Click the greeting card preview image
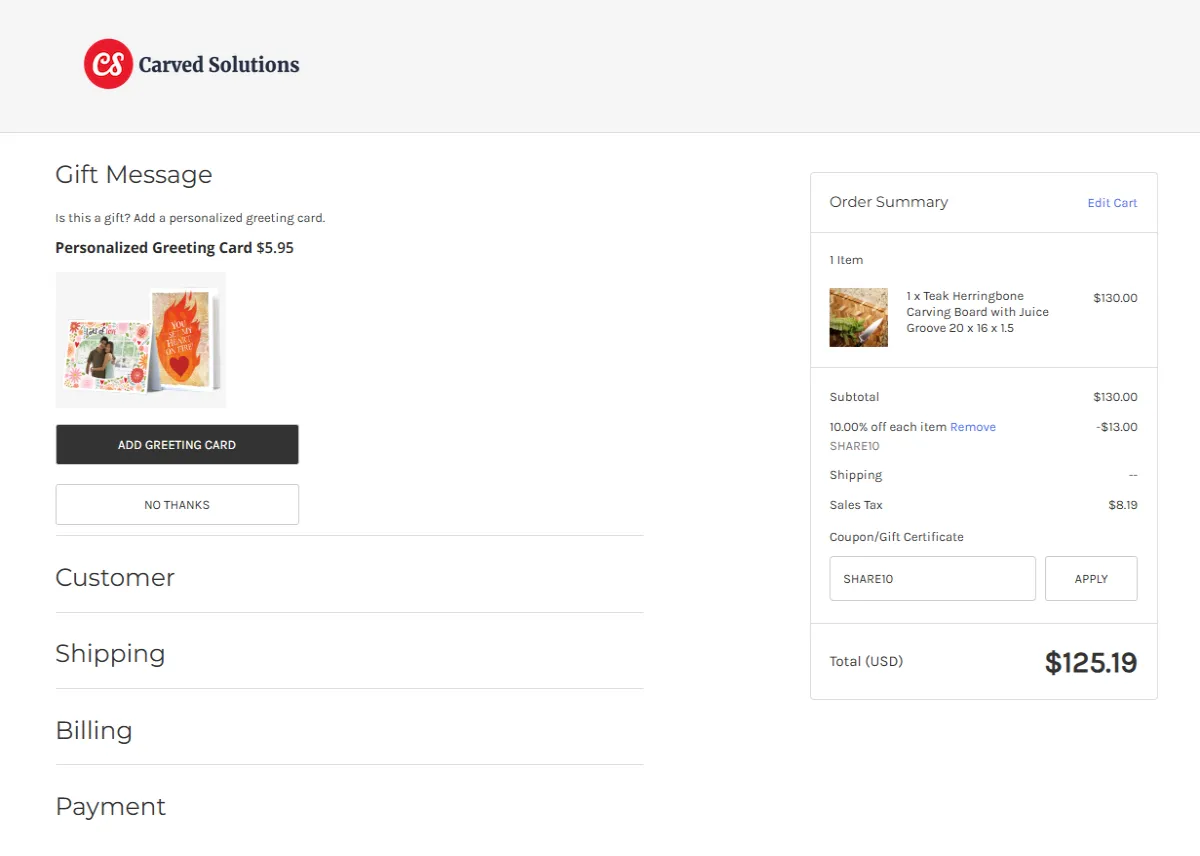Screen dimensions: 1200x856 [140, 339]
